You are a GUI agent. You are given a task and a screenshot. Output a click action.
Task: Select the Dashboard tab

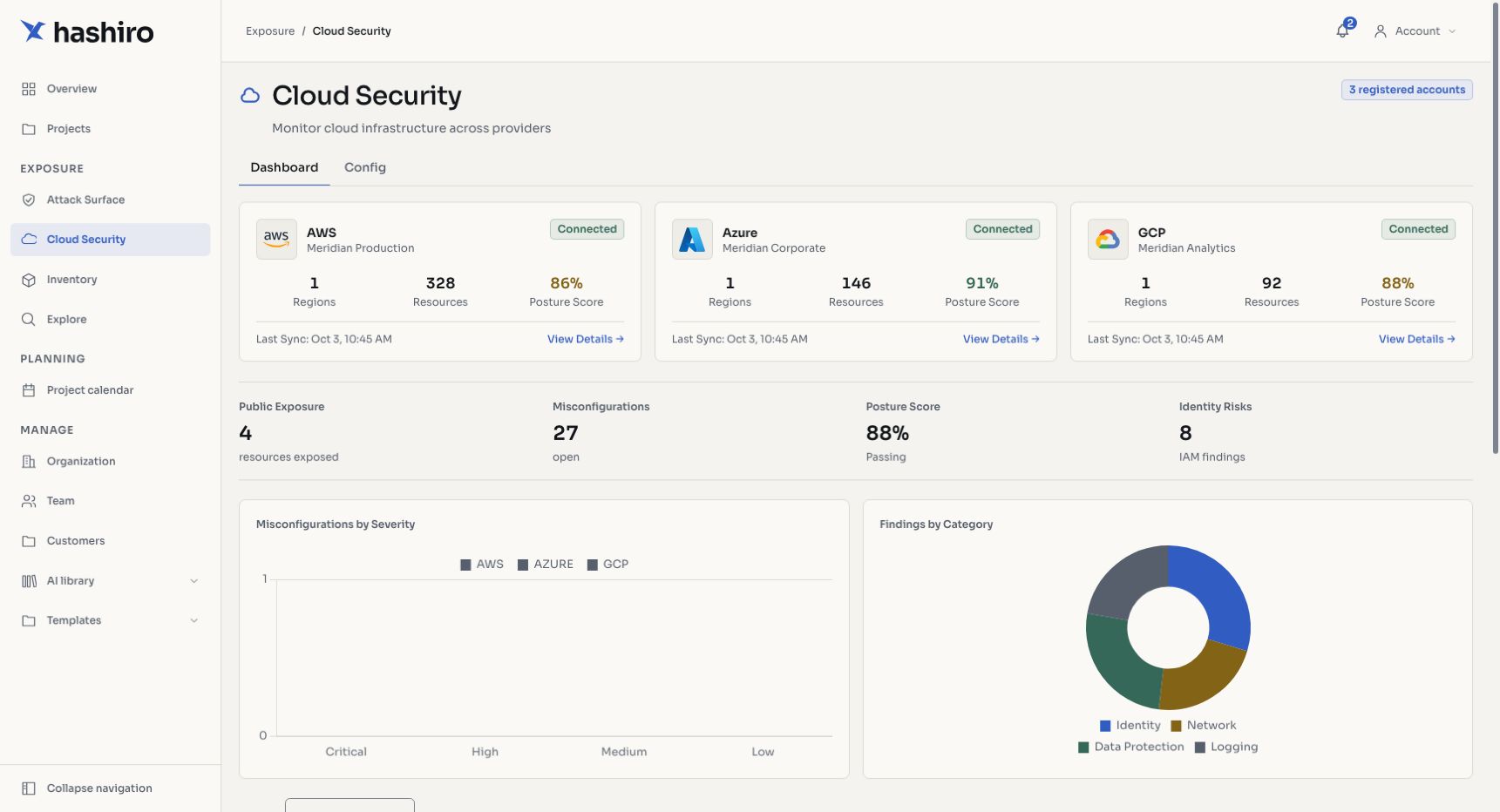click(x=284, y=167)
